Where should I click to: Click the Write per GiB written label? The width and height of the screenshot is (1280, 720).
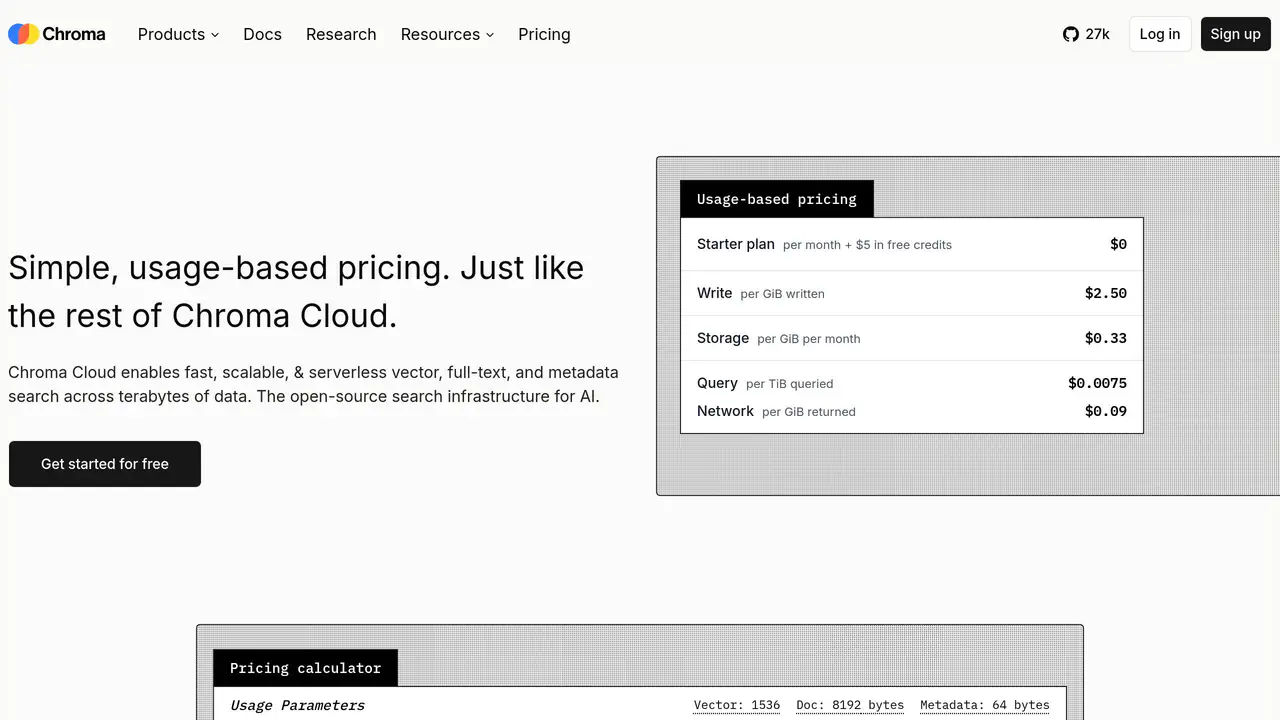coord(761,293)
